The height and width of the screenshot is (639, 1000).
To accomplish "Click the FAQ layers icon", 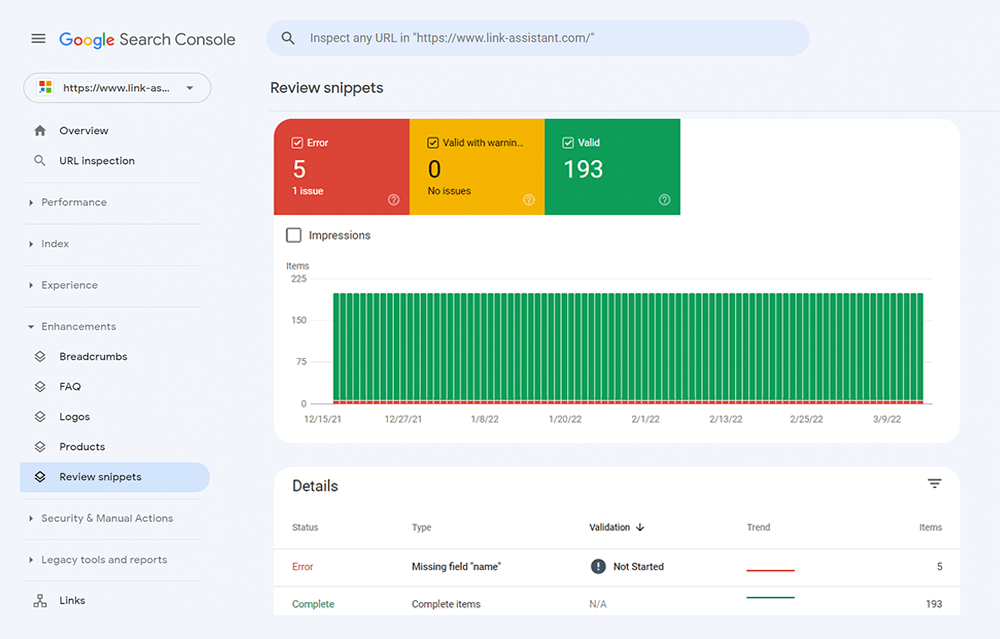I will pos(40,386).
